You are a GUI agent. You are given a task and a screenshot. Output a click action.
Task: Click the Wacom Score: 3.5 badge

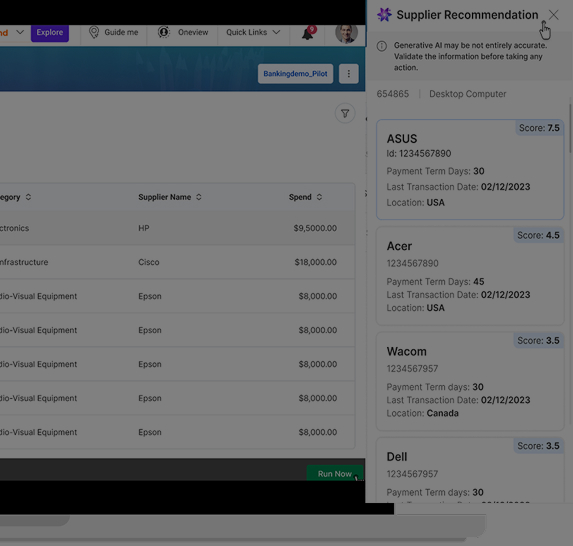click(x=538, y=340)
